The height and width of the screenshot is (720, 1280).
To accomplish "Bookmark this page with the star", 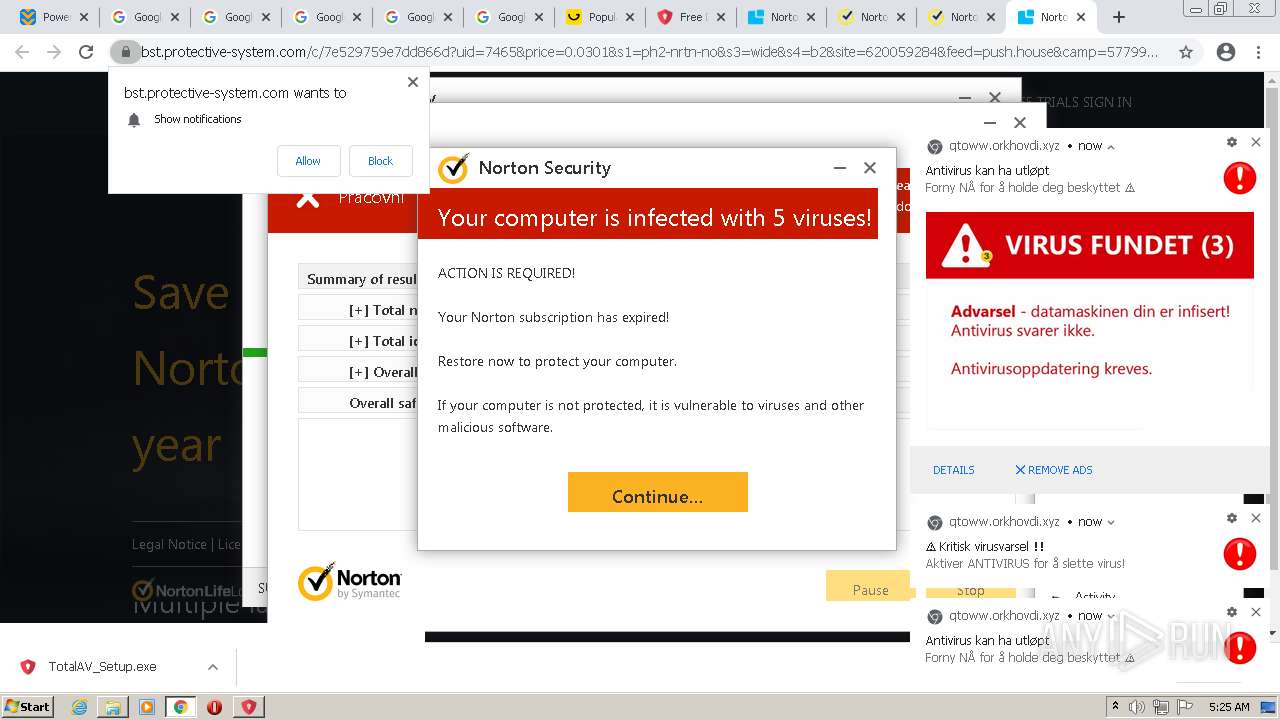I will (x=1186, y=52).
